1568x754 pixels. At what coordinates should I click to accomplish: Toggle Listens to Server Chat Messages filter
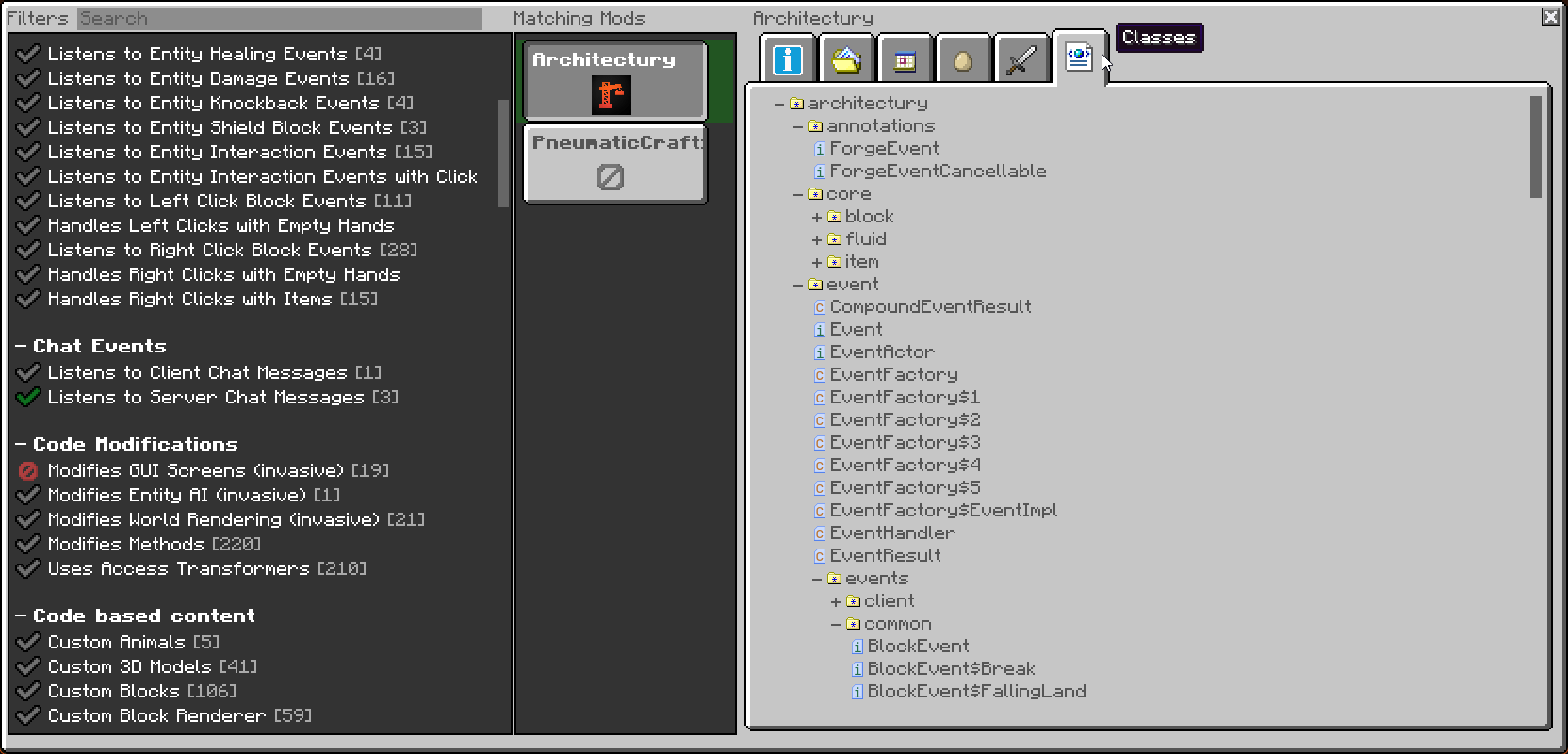[28, 397]
